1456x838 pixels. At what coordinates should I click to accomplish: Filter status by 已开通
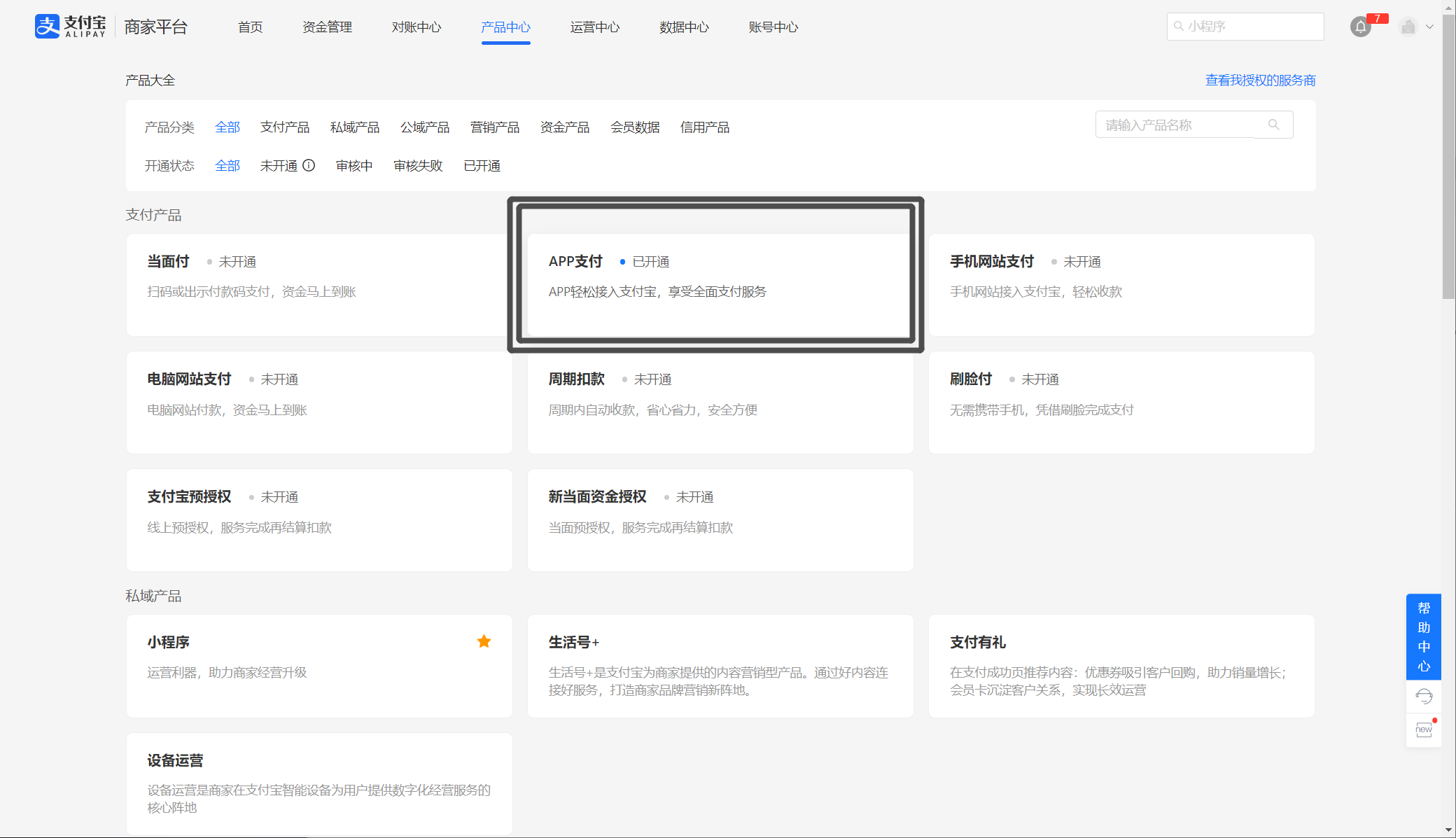(482, 165)
